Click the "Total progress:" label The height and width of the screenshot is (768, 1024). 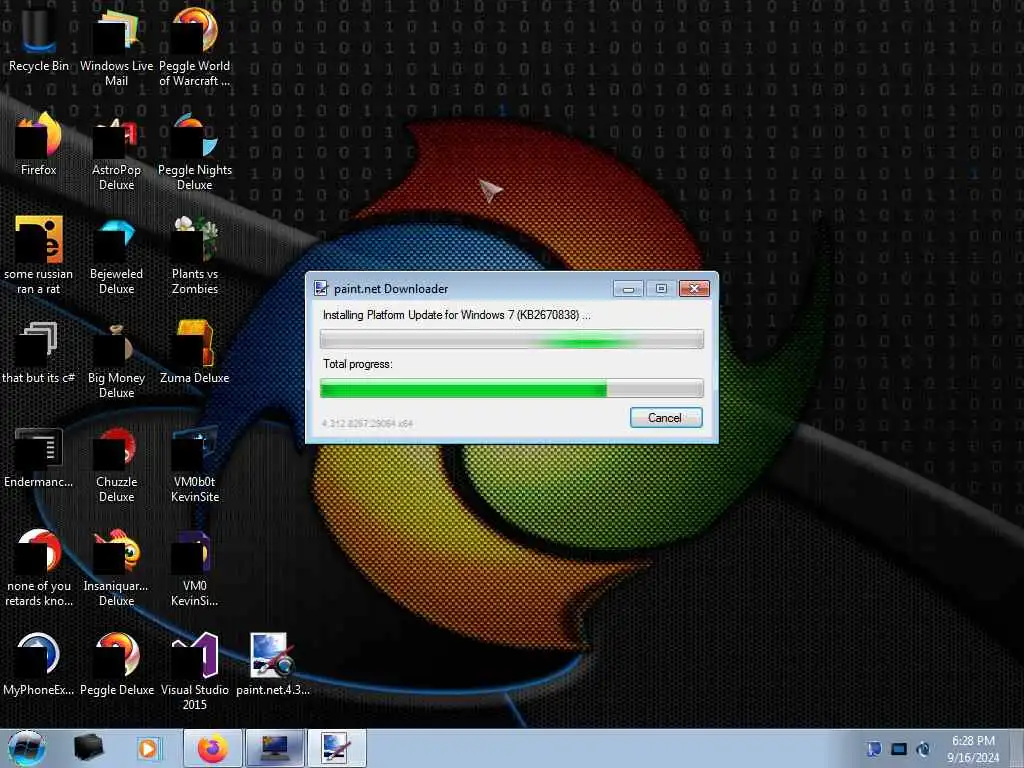pos(357,364)
